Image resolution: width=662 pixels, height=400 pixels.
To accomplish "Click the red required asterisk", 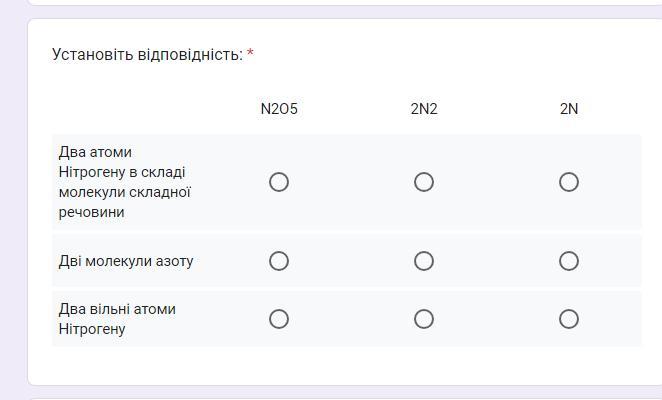I will (x=250, y=54).
